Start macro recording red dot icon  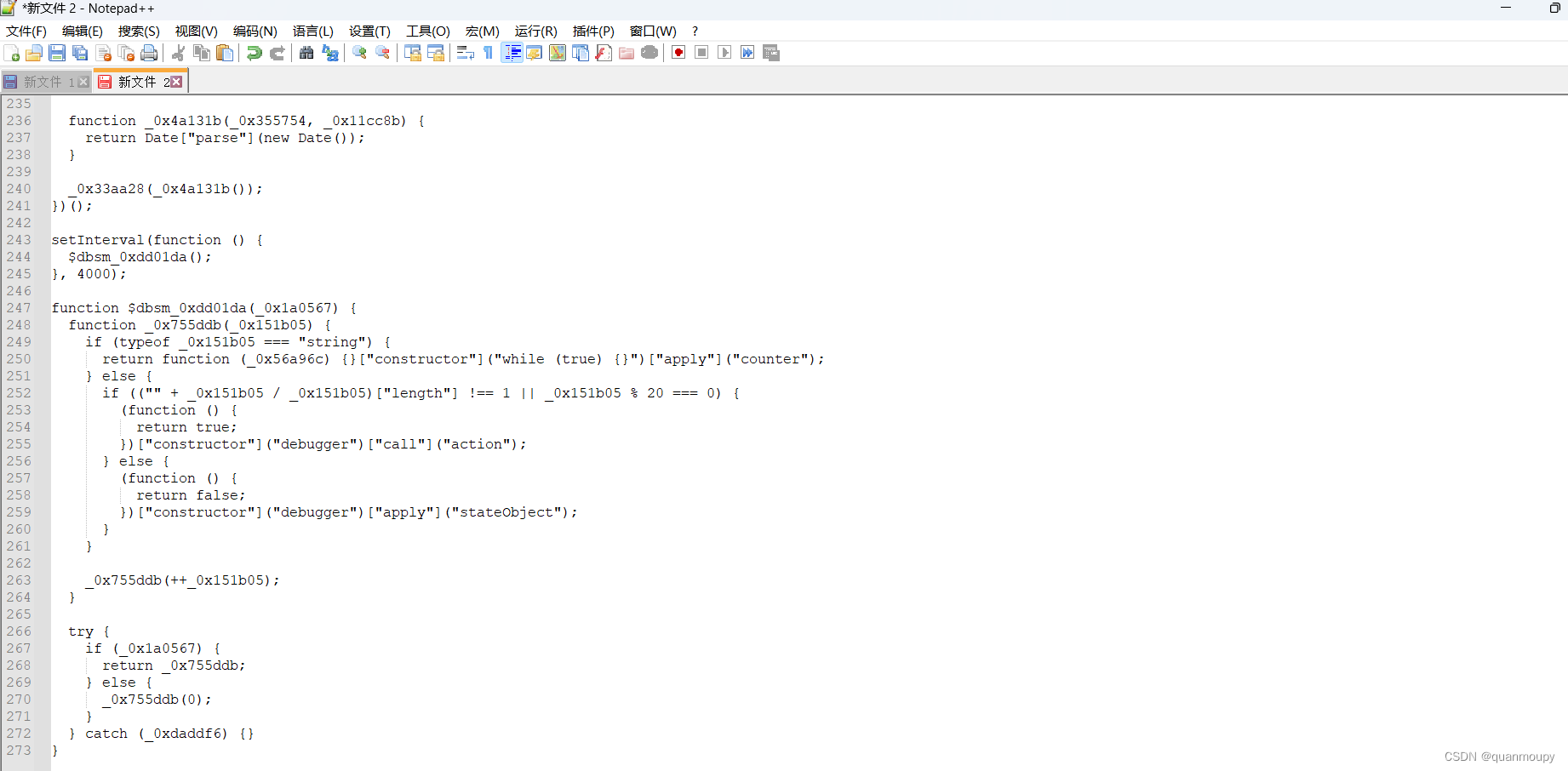pos(678,53)
